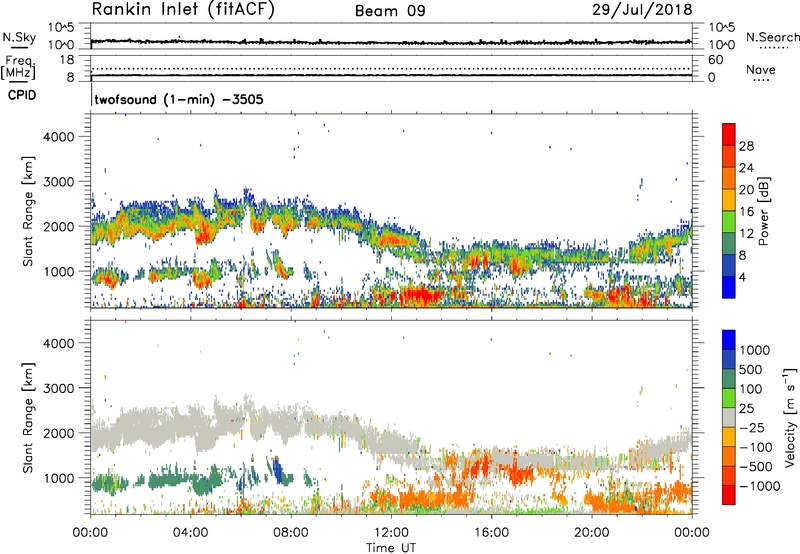Click the blue top segment of Velocity colorbar
800x554 pixels.
coord(729,340)
